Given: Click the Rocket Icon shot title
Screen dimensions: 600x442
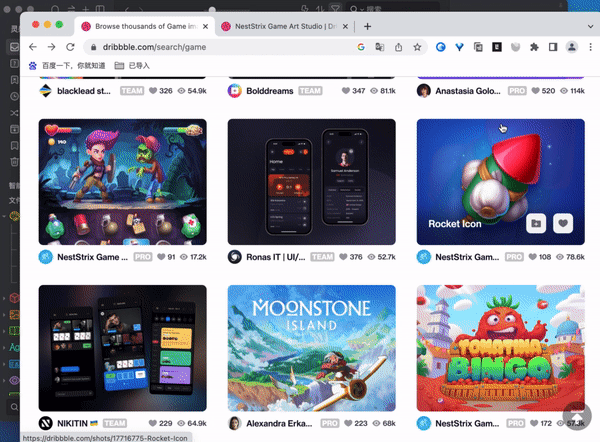Looking at the screenshot, I should coord(455,224).
